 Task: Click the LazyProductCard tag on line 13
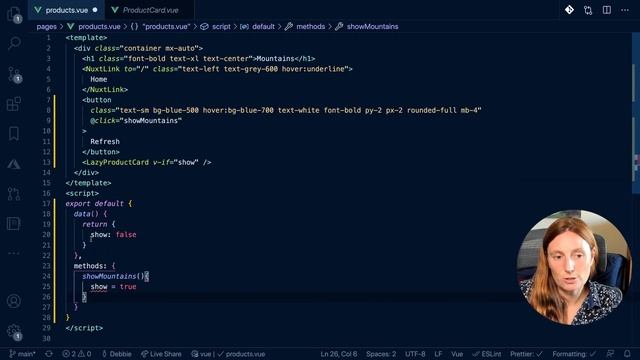pyautogui.click(x=118, y=162)
